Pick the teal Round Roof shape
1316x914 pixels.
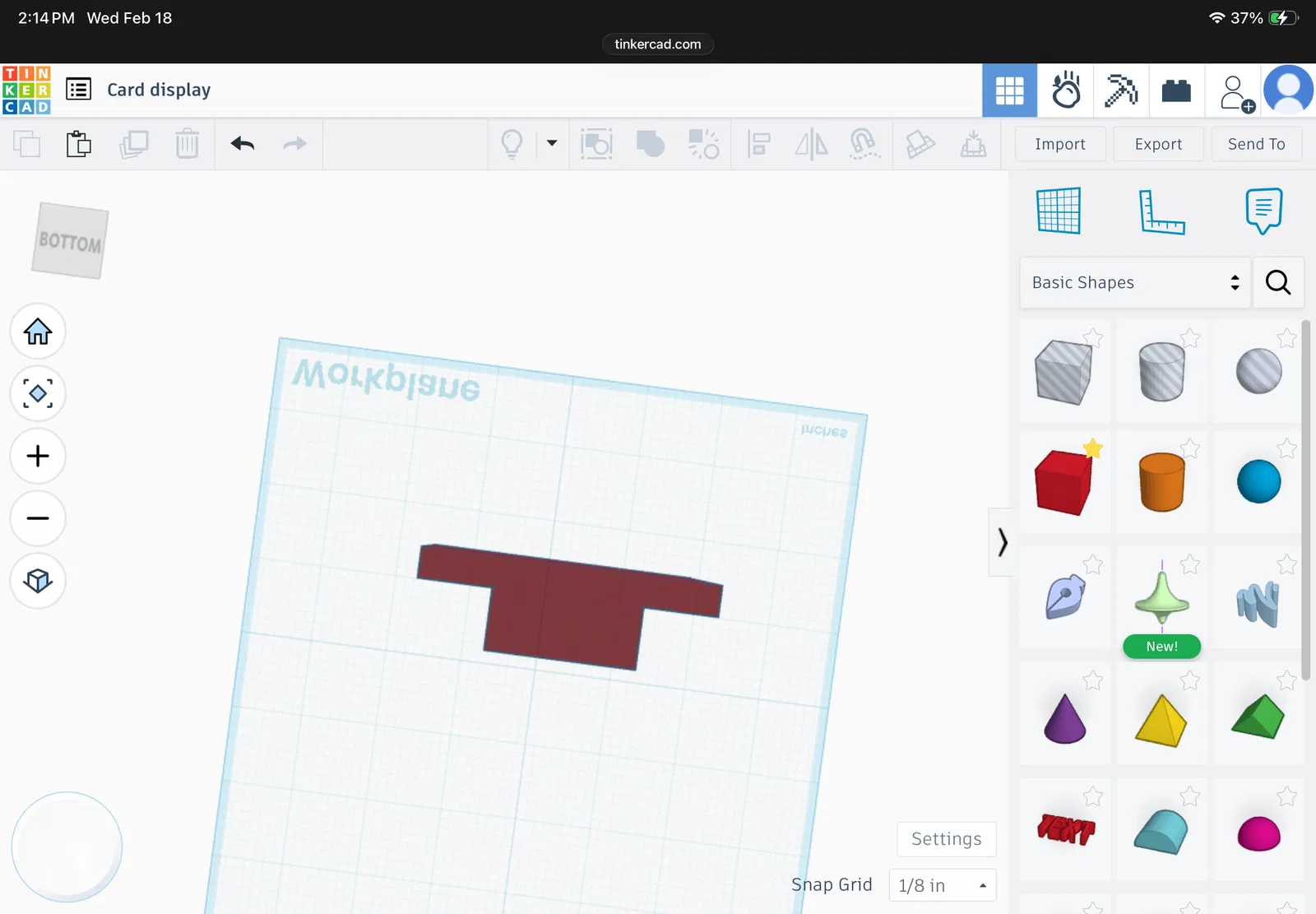[1161, 832]
